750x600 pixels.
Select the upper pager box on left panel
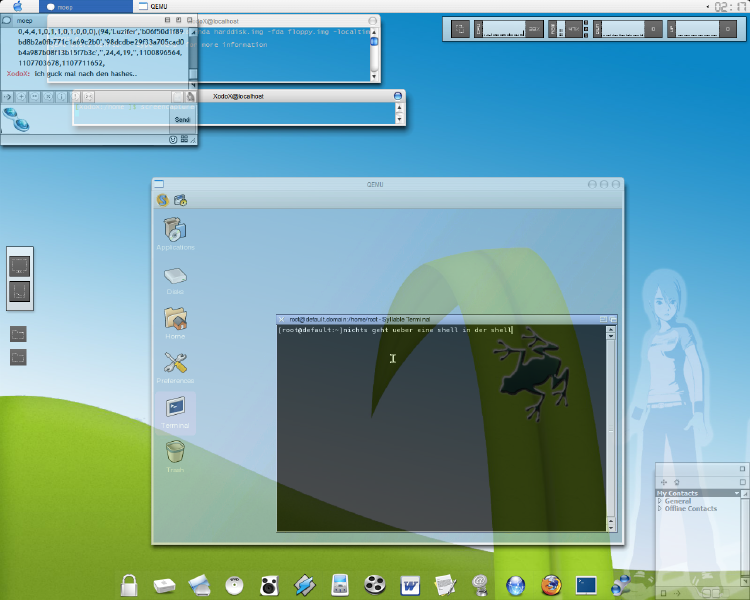pos(20,266)
